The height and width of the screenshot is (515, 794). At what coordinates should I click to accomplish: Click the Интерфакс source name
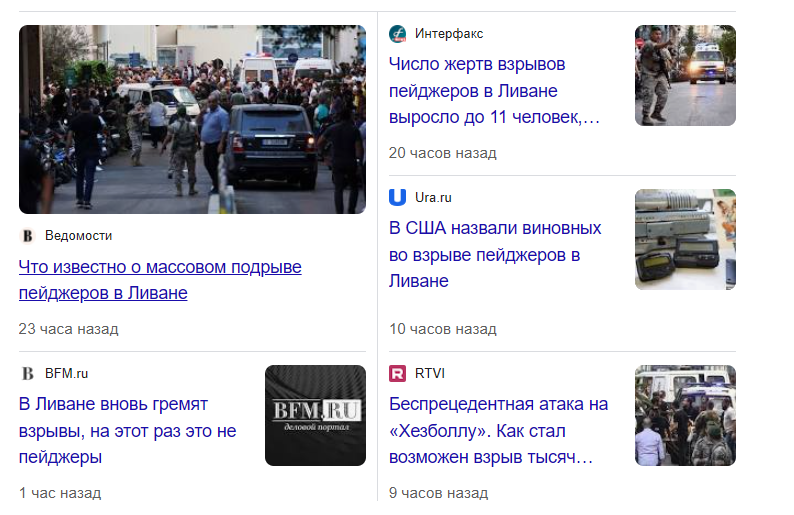click(449, 34)
